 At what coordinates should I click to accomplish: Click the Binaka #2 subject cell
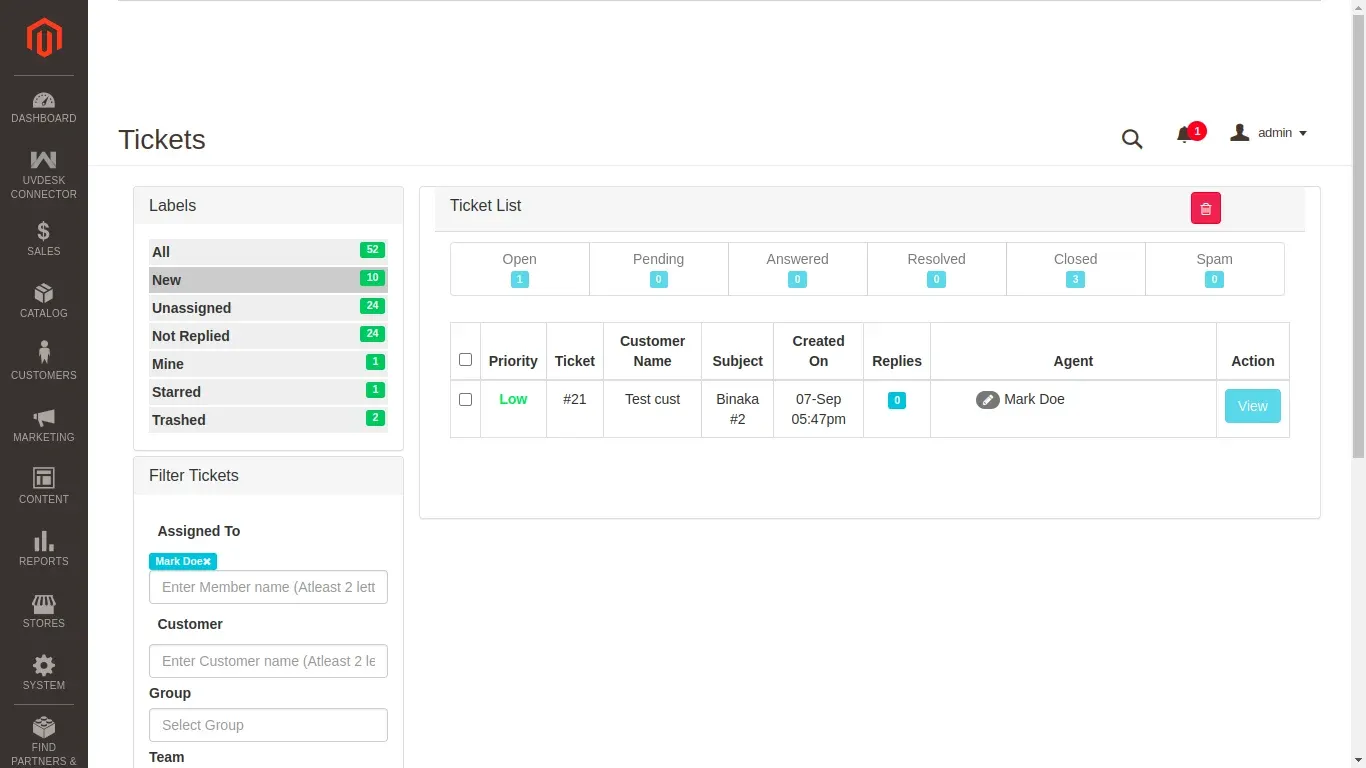[738, 409]
